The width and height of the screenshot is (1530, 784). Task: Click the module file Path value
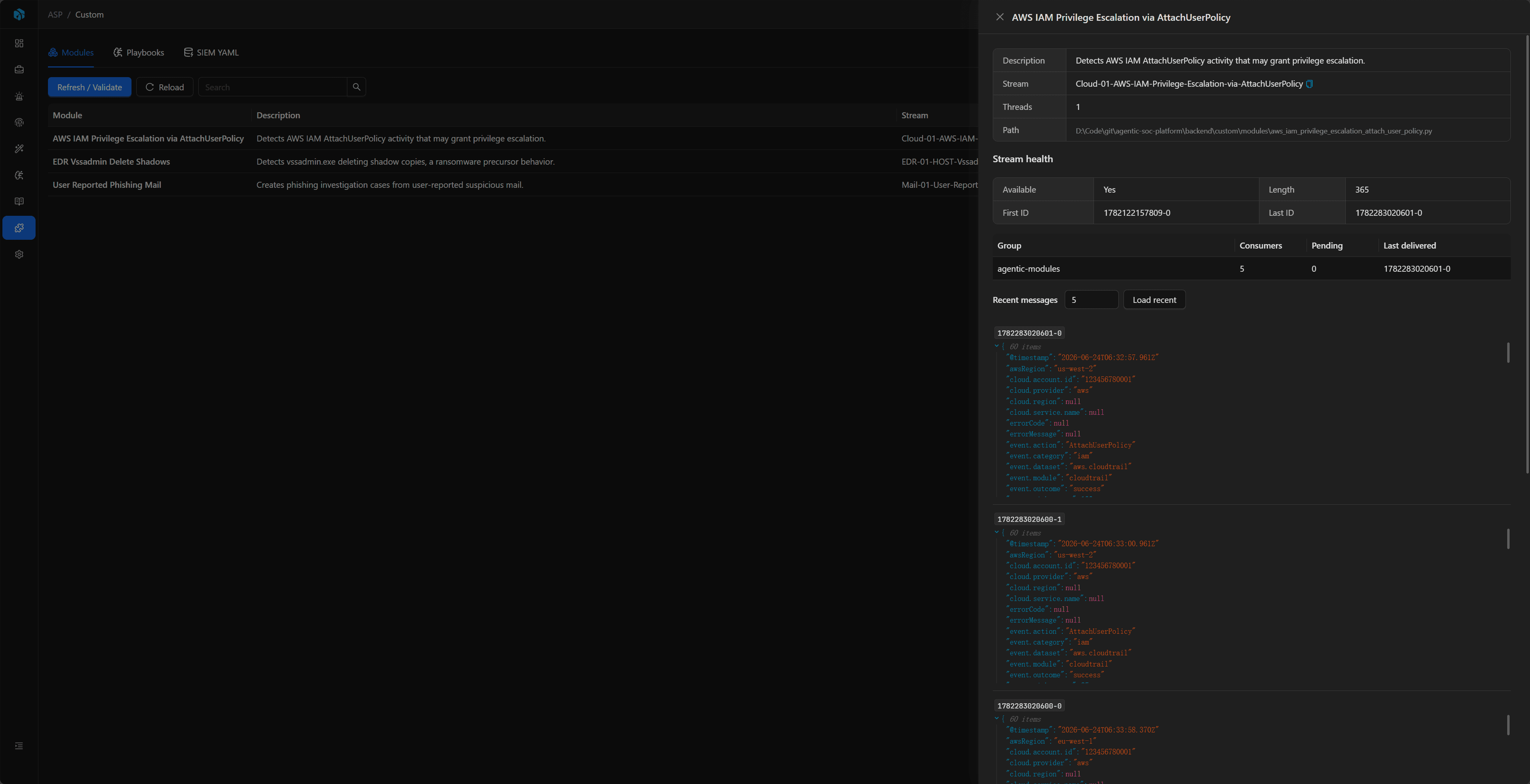coord(1253,131)
